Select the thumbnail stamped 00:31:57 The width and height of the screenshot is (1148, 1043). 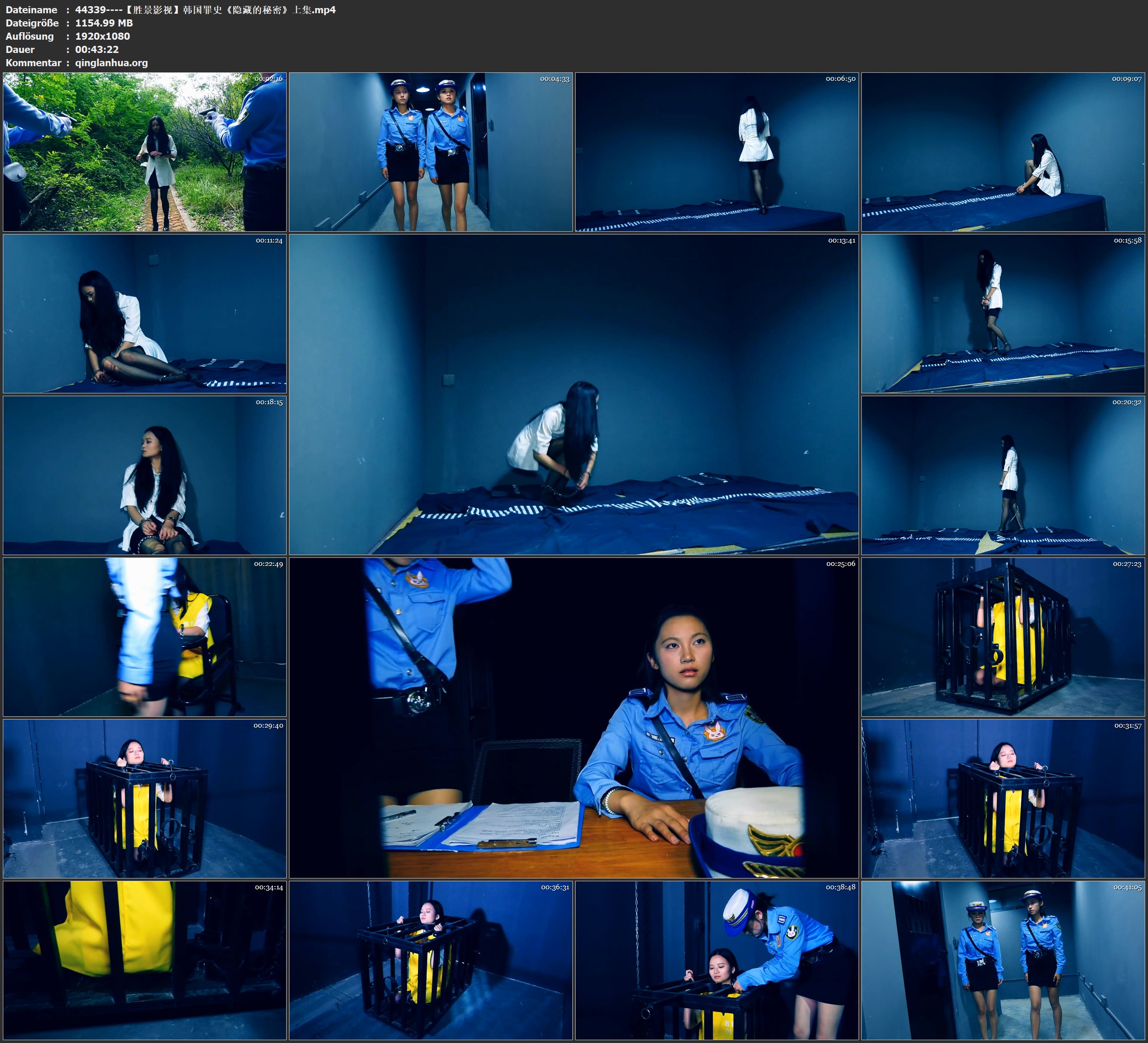click(1003, 799)
